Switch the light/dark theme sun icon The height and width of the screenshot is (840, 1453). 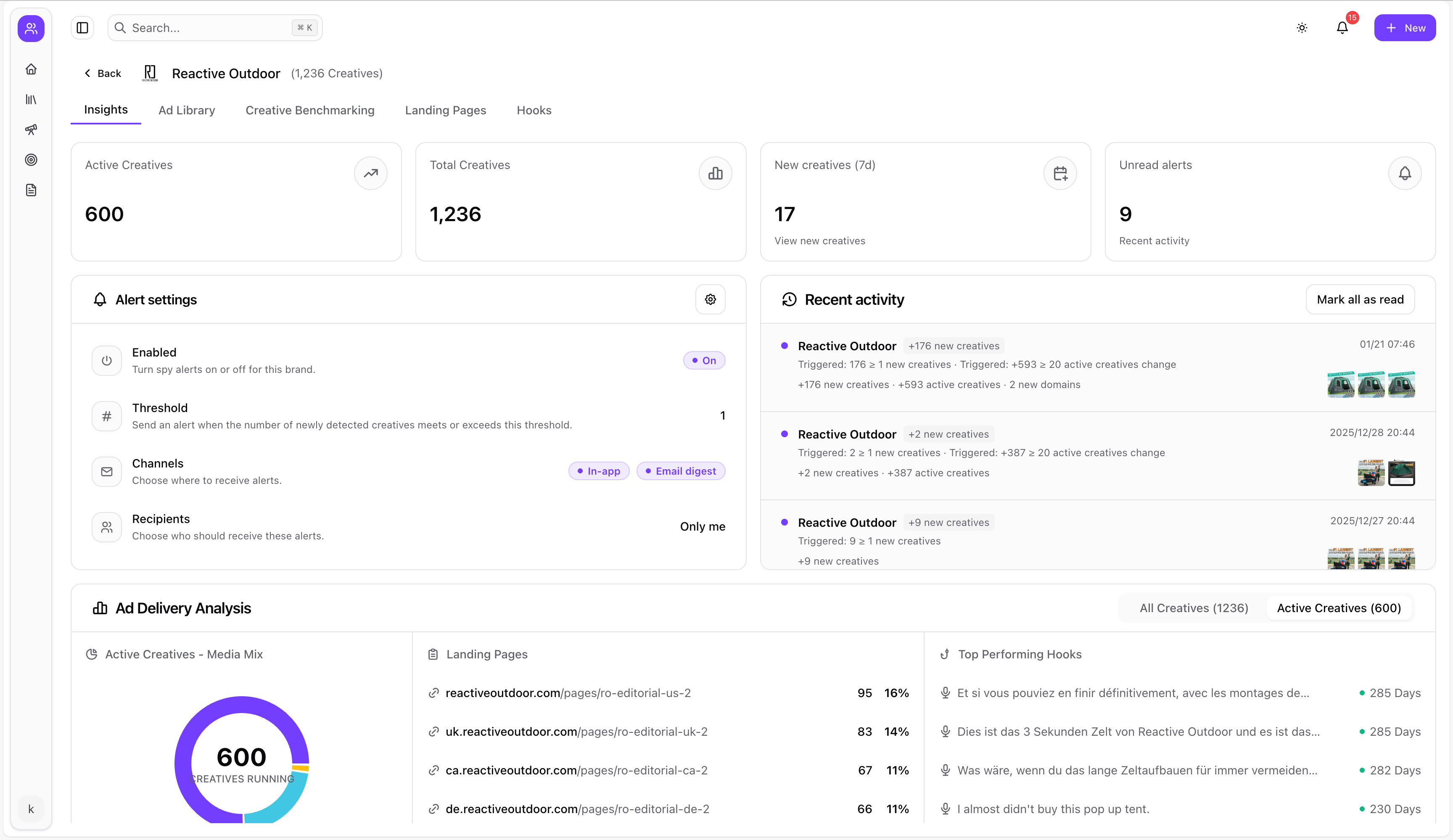click(x=1302, y=28)
